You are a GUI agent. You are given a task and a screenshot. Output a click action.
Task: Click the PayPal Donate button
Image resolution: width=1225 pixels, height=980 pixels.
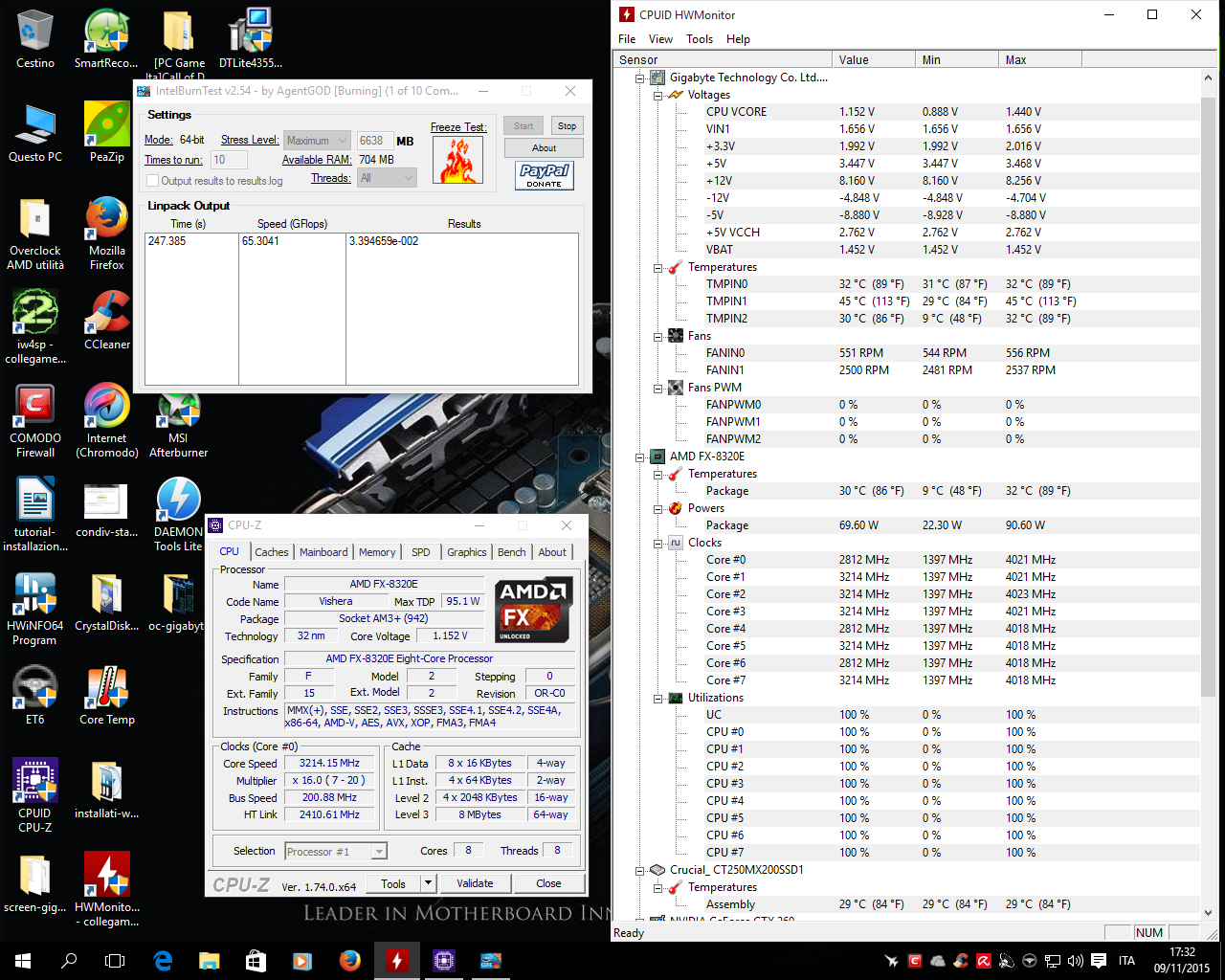click(x=544, y=175)
